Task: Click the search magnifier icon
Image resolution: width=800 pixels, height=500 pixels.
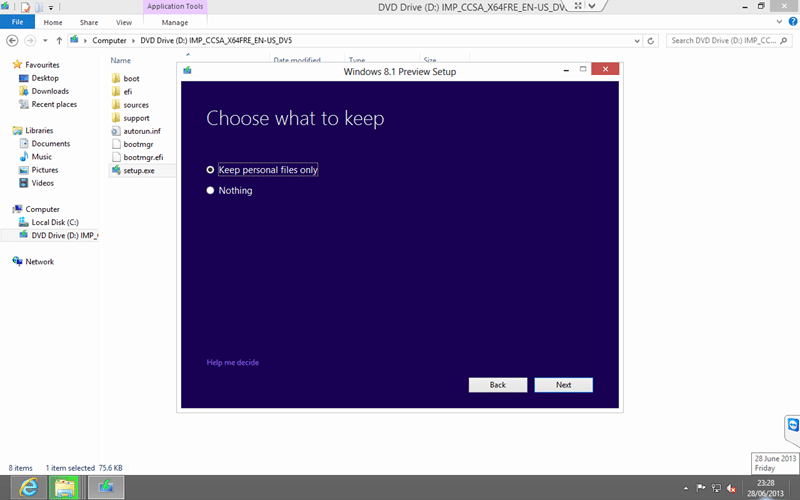Action: point(784,40)
